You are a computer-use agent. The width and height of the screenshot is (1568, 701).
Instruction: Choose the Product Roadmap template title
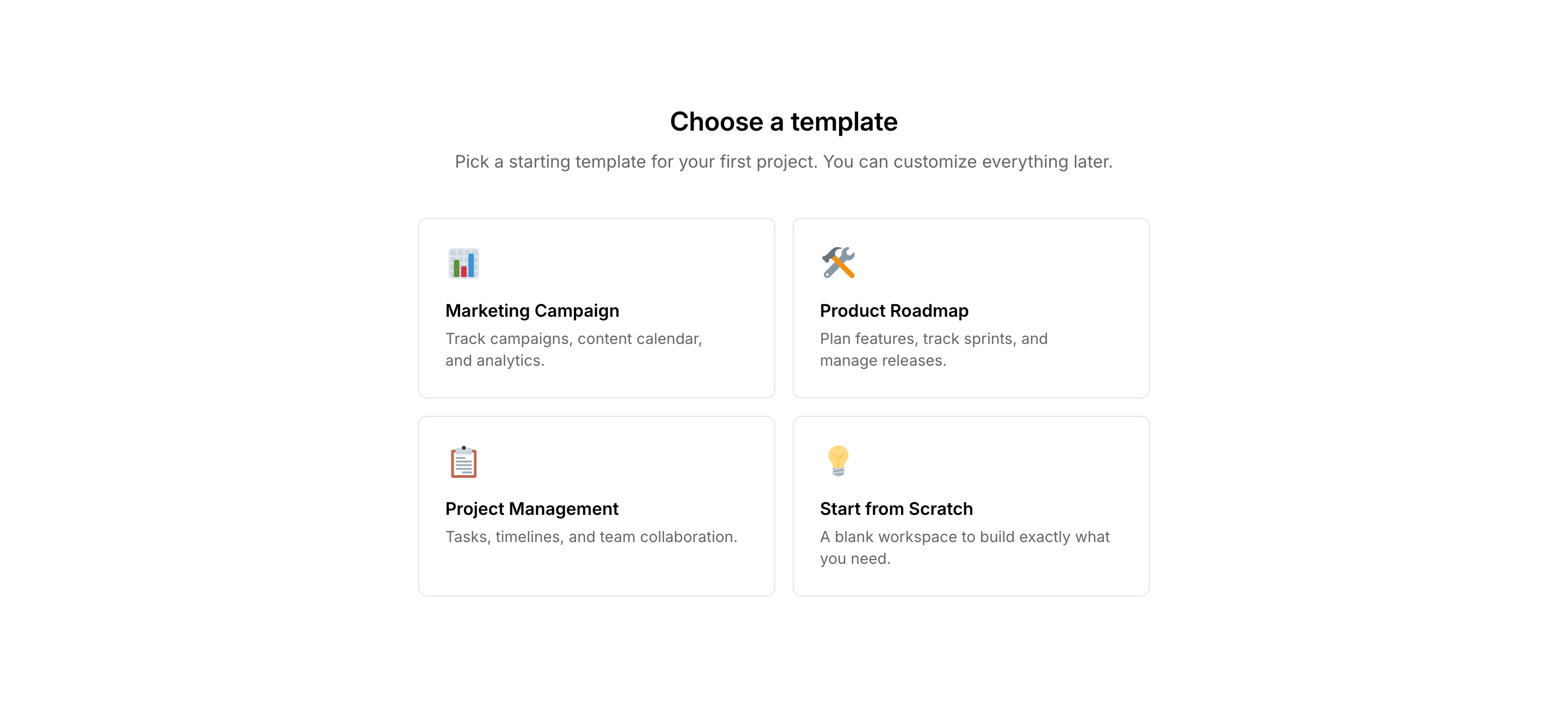point(893,311)
